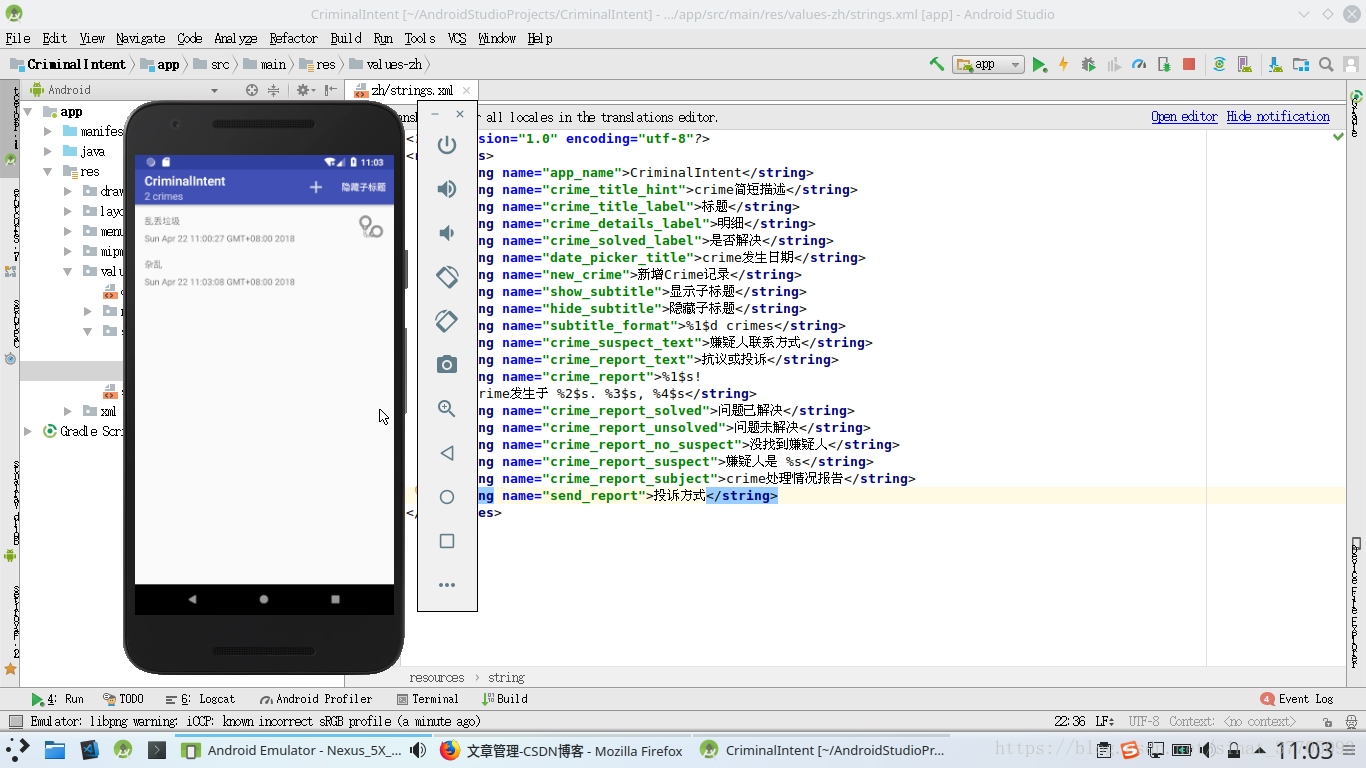Rotate emulator left icon

[447, 277]
